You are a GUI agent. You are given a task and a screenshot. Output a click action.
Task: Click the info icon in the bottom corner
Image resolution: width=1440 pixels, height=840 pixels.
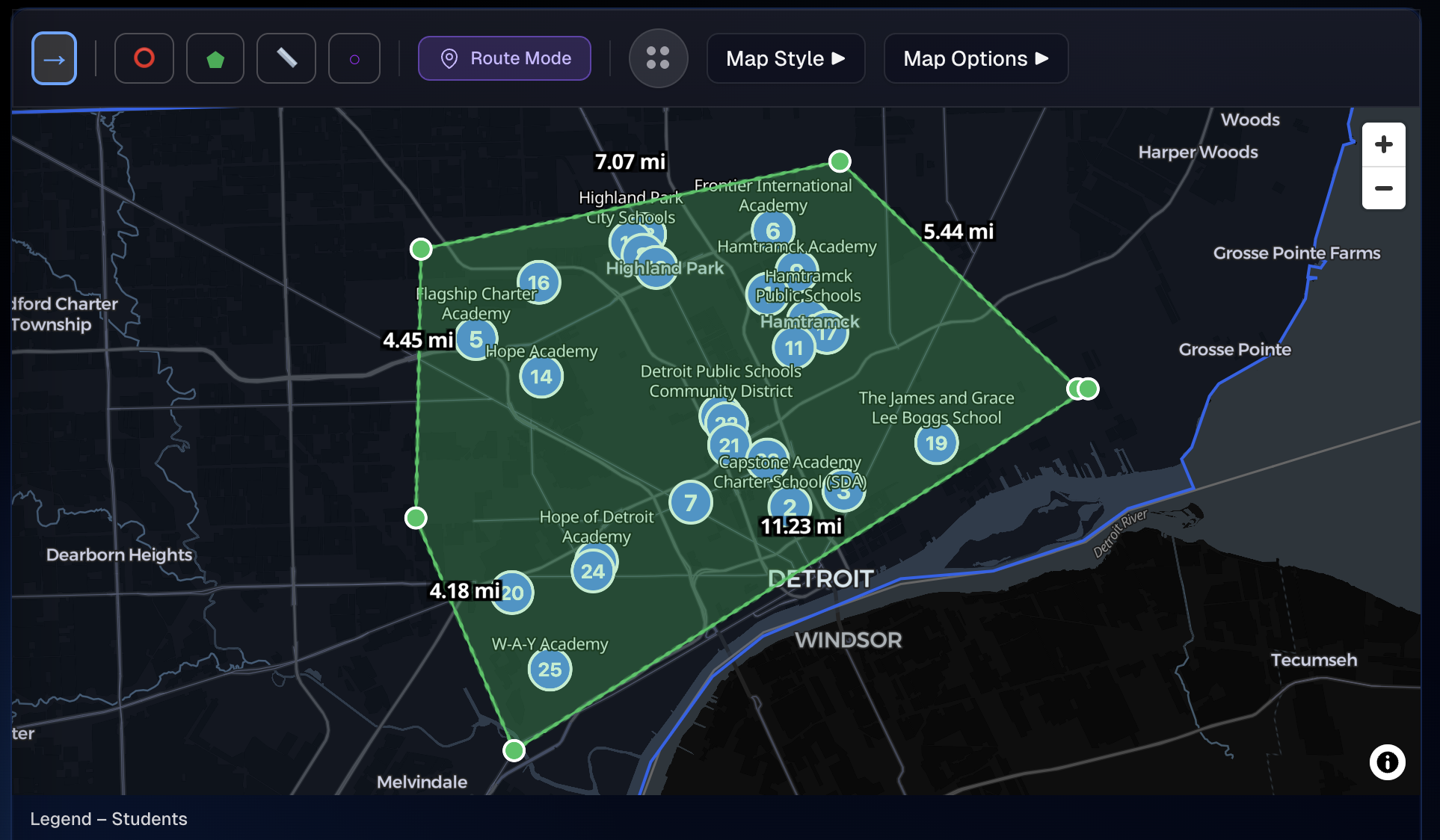pos(1388,762)
